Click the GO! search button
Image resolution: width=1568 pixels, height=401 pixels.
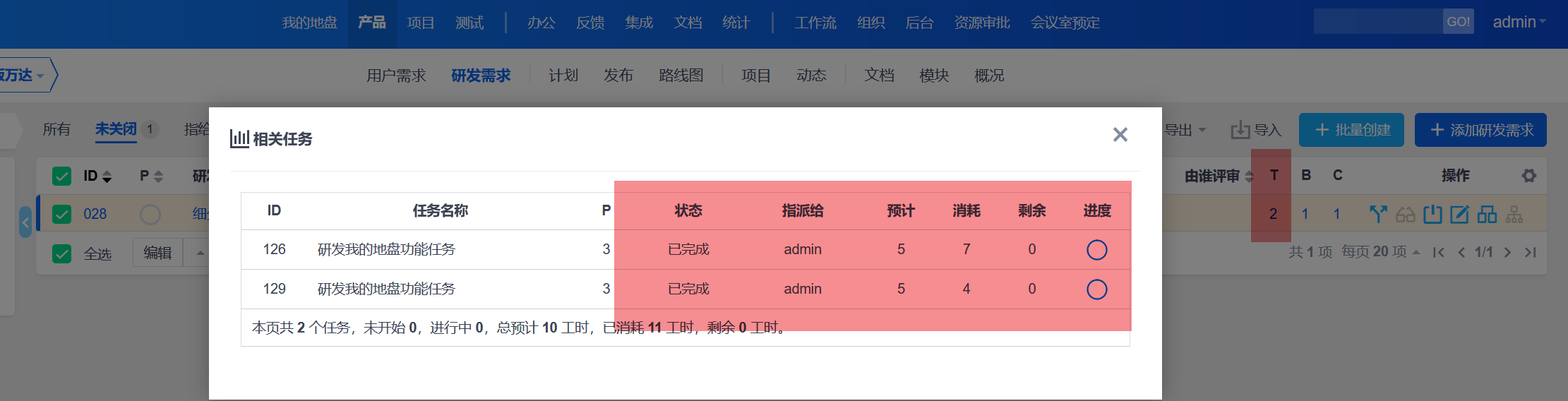[x=1458, y=22]
